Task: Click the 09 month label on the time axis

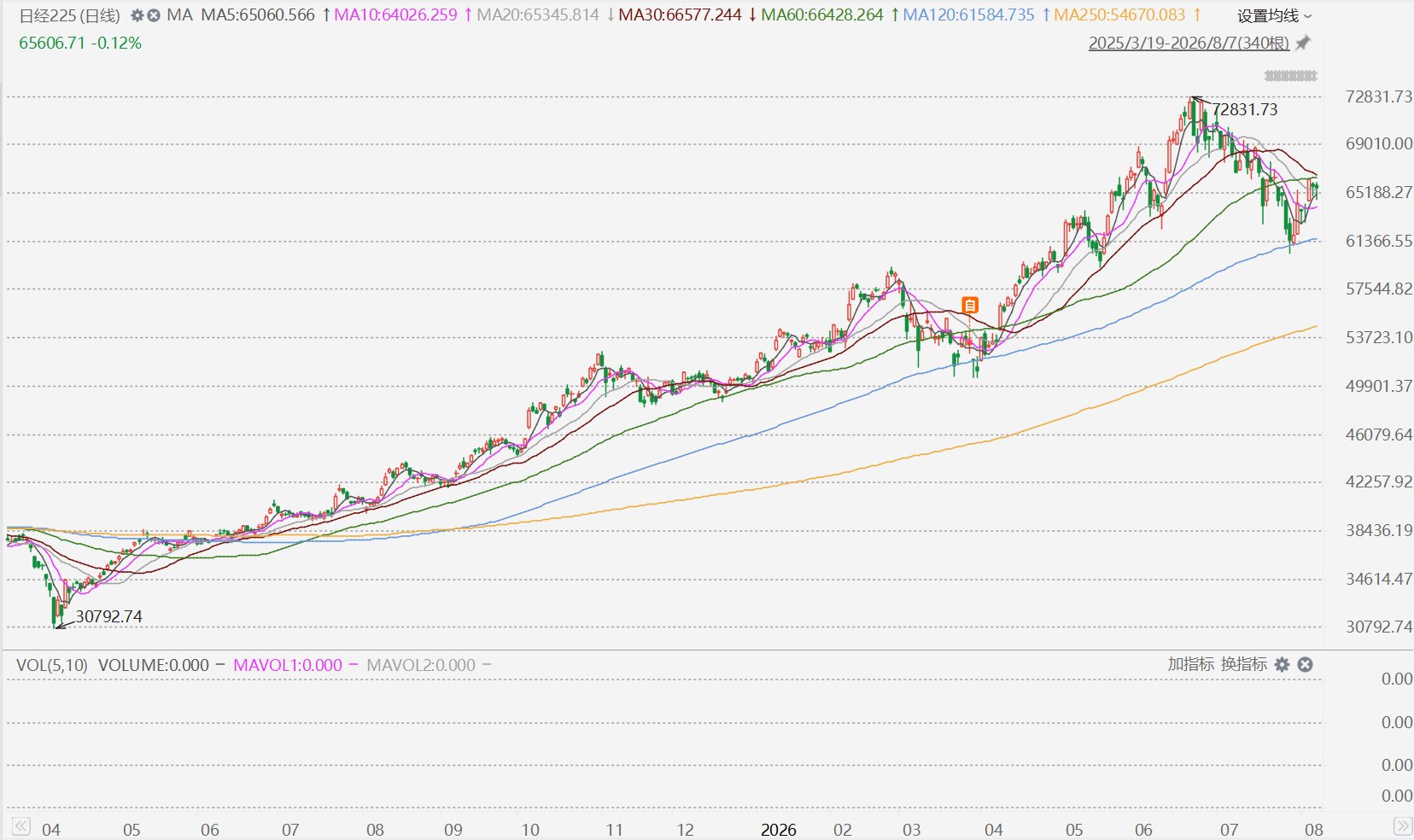Action: (453, 830)
